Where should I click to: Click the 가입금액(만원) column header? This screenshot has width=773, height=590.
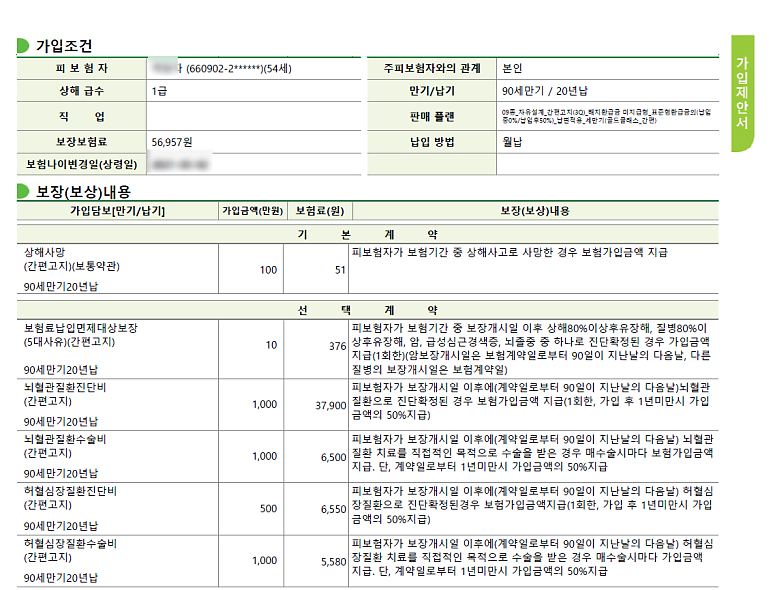pyautogui.click(x=252, y=211)
